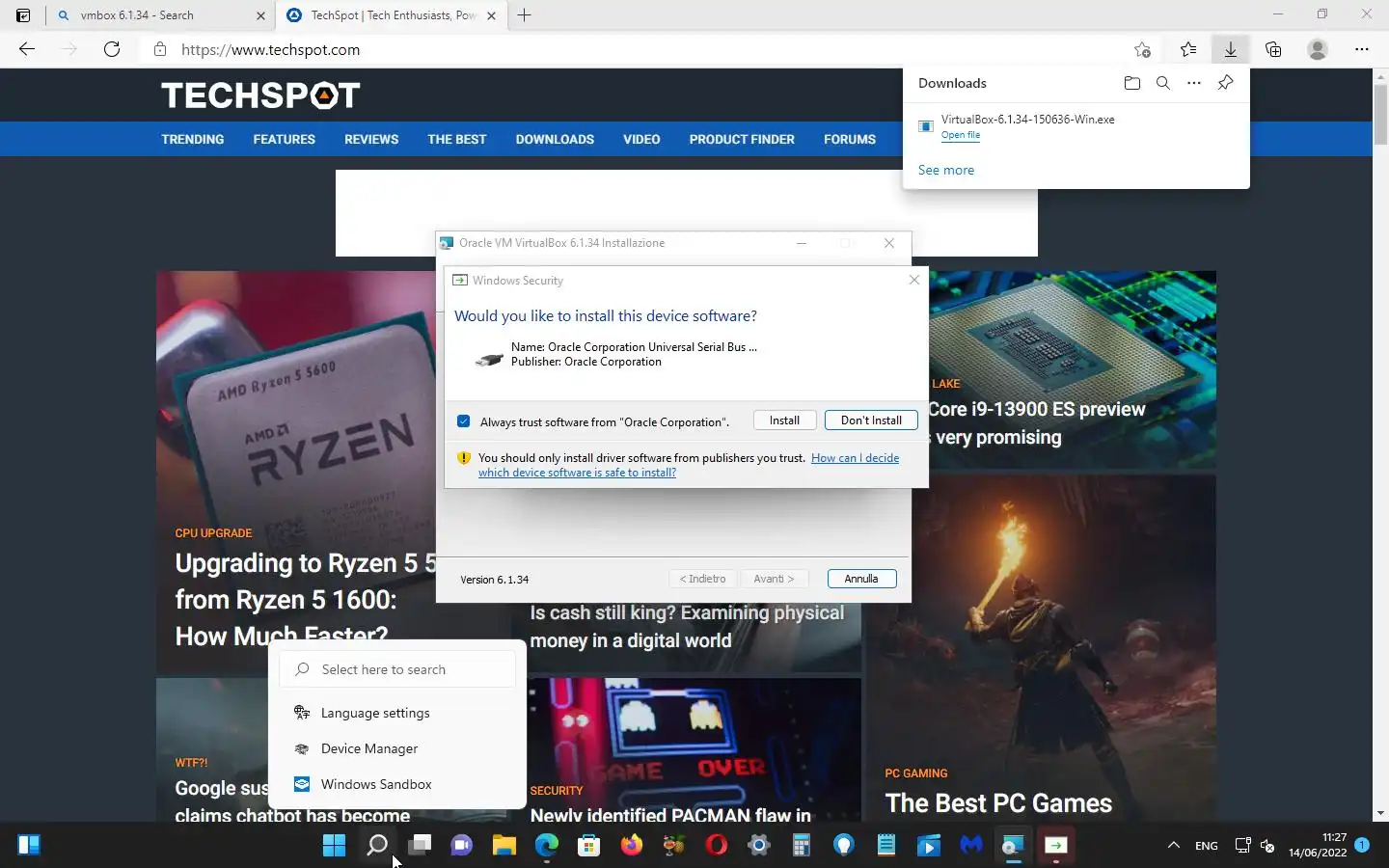Open DOWNLOADS in the TechSpot nav
The width and height of the screenshot is (1389, 868).
point(555,139)
